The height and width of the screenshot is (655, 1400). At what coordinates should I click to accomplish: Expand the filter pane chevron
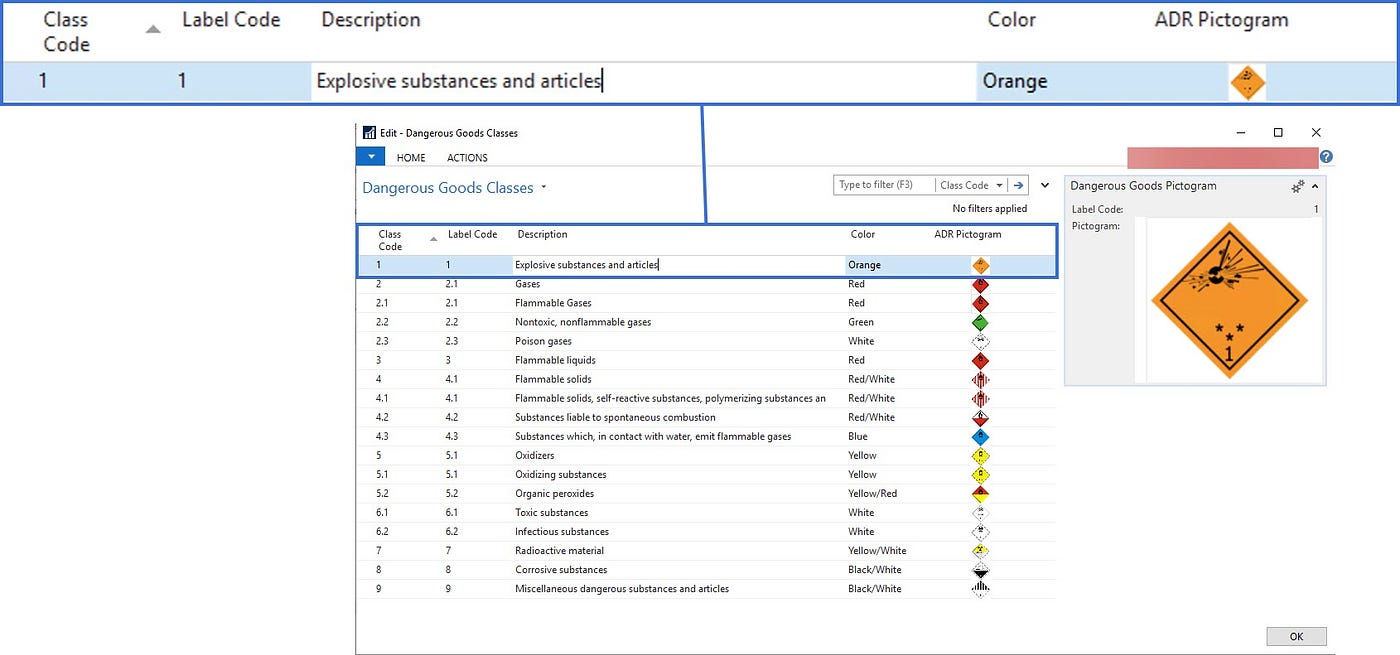click(1045, 185)
